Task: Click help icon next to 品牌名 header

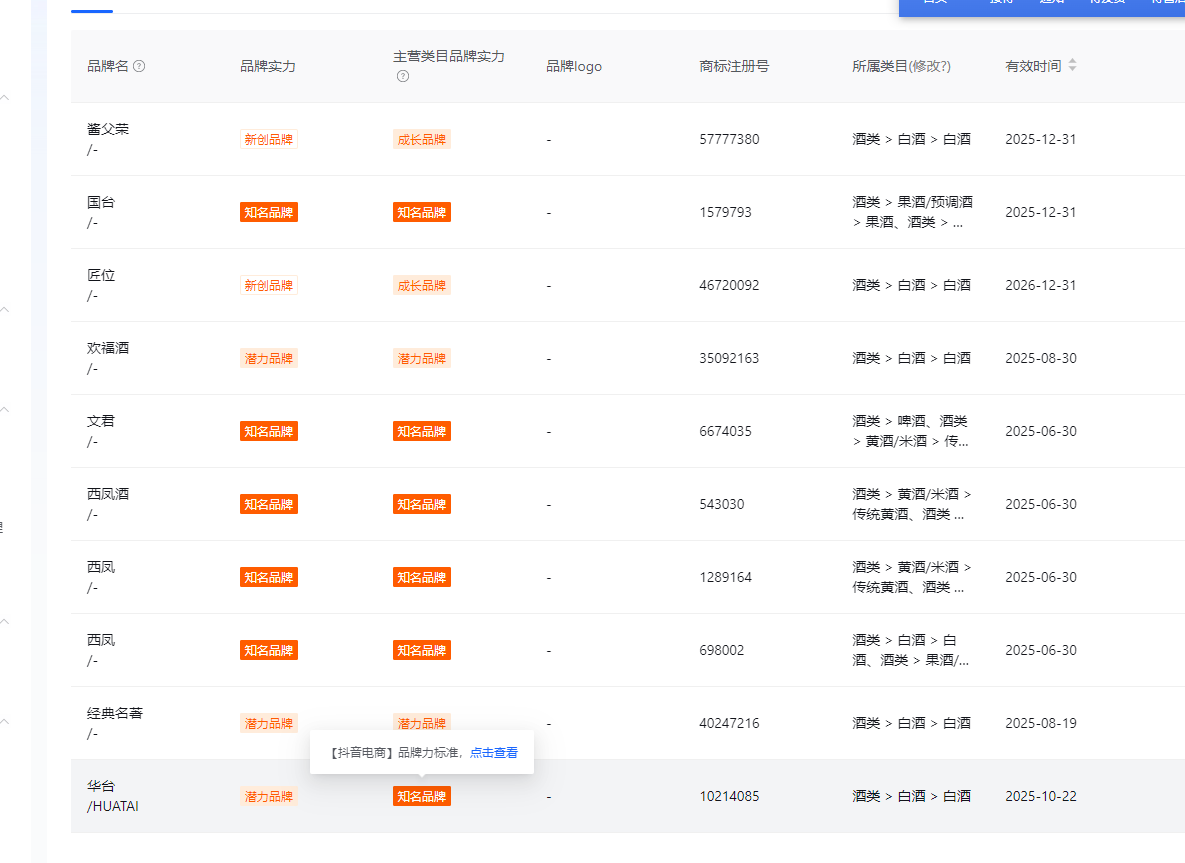Action: (x=139, y=66)
